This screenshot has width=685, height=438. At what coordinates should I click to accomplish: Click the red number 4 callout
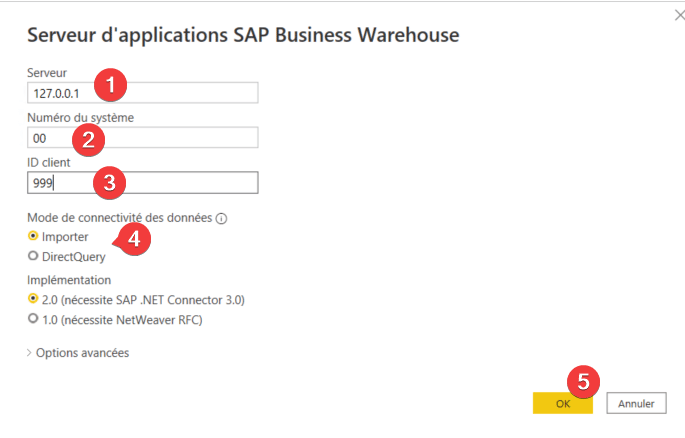(133, 239)
